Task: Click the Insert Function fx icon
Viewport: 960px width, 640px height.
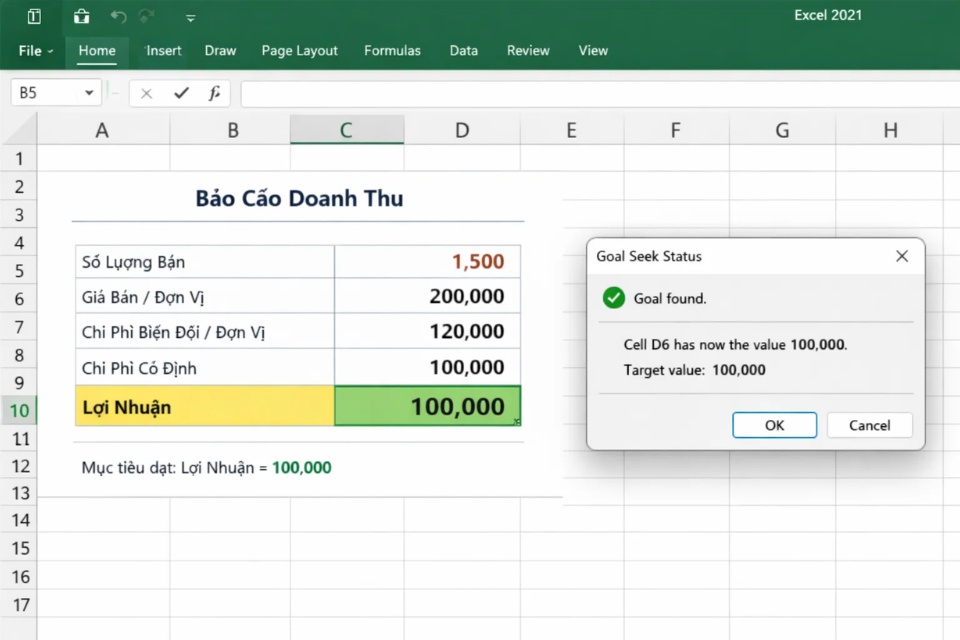Action: (215, 92)
